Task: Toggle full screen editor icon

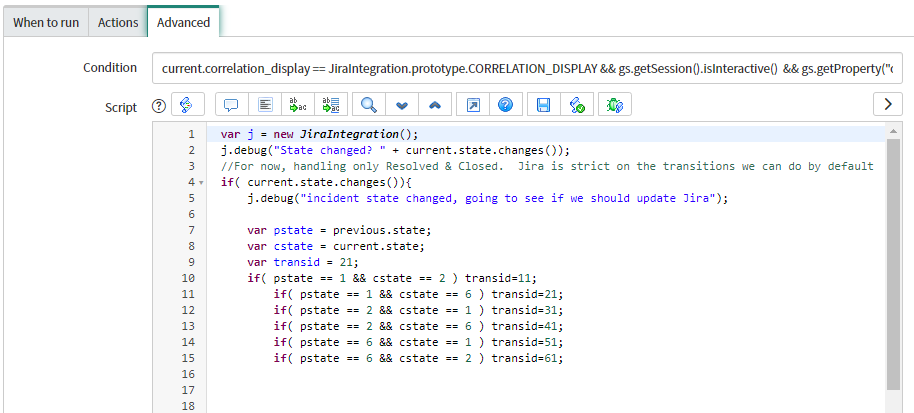Action: click(x=473, y=105)
